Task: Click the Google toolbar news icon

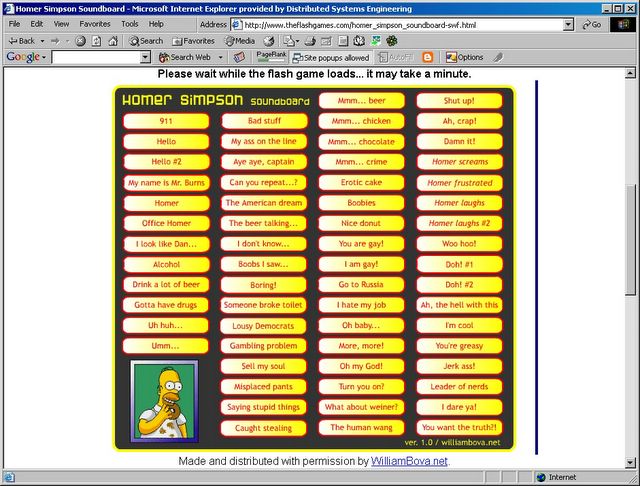Action: (x=239, y=58)
